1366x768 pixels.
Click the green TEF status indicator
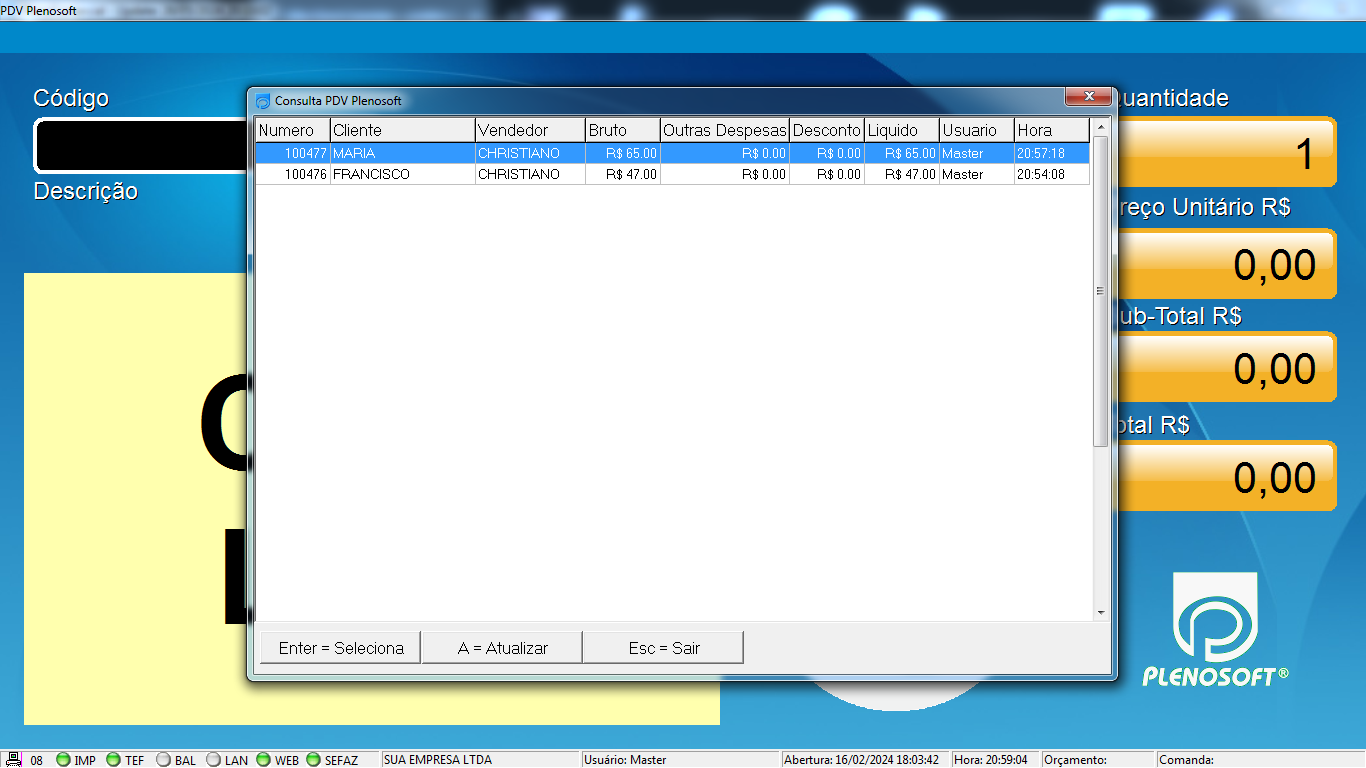point(113,760)
